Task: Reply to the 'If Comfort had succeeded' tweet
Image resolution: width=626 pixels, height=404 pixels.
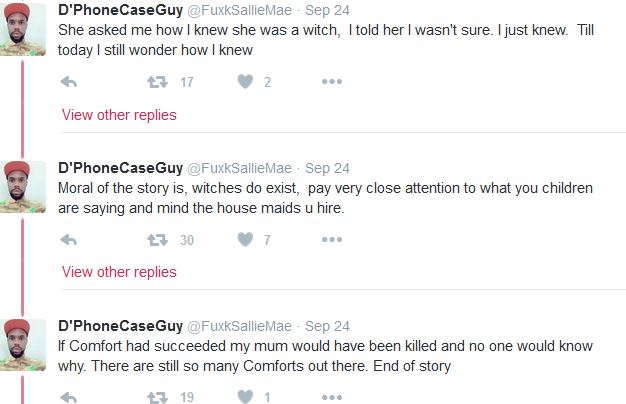Action: [x=69, y=397]
